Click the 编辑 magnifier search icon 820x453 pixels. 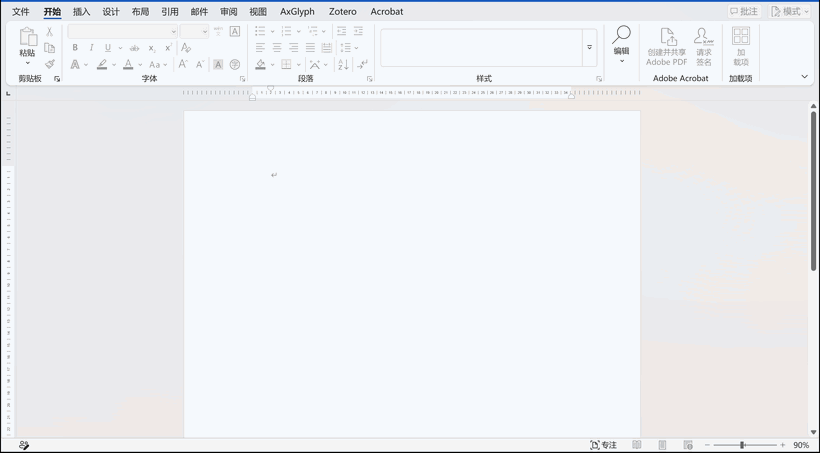pyautogui.click(x=621, y=35)
